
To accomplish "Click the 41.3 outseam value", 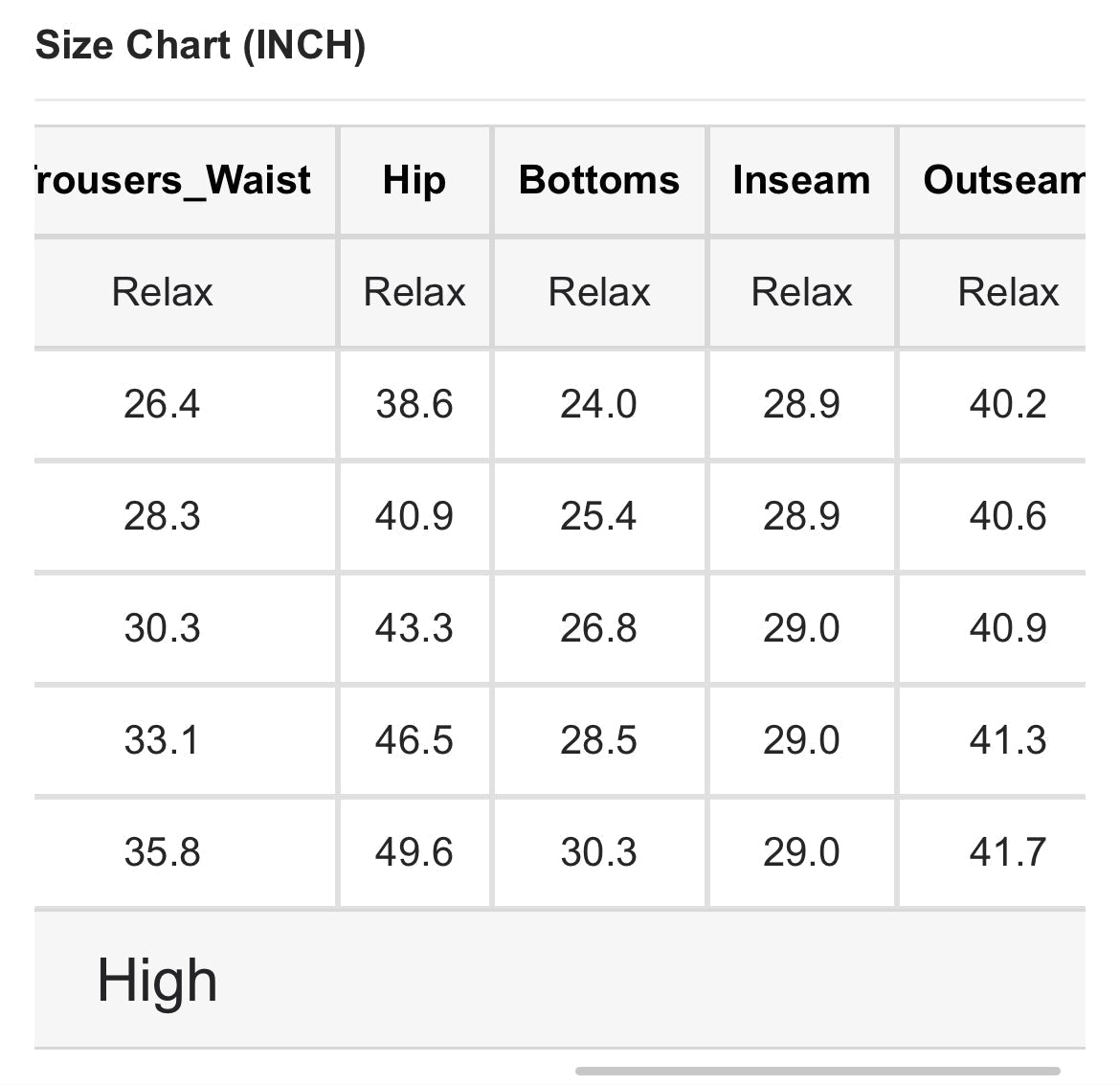I will (1007, 740).
